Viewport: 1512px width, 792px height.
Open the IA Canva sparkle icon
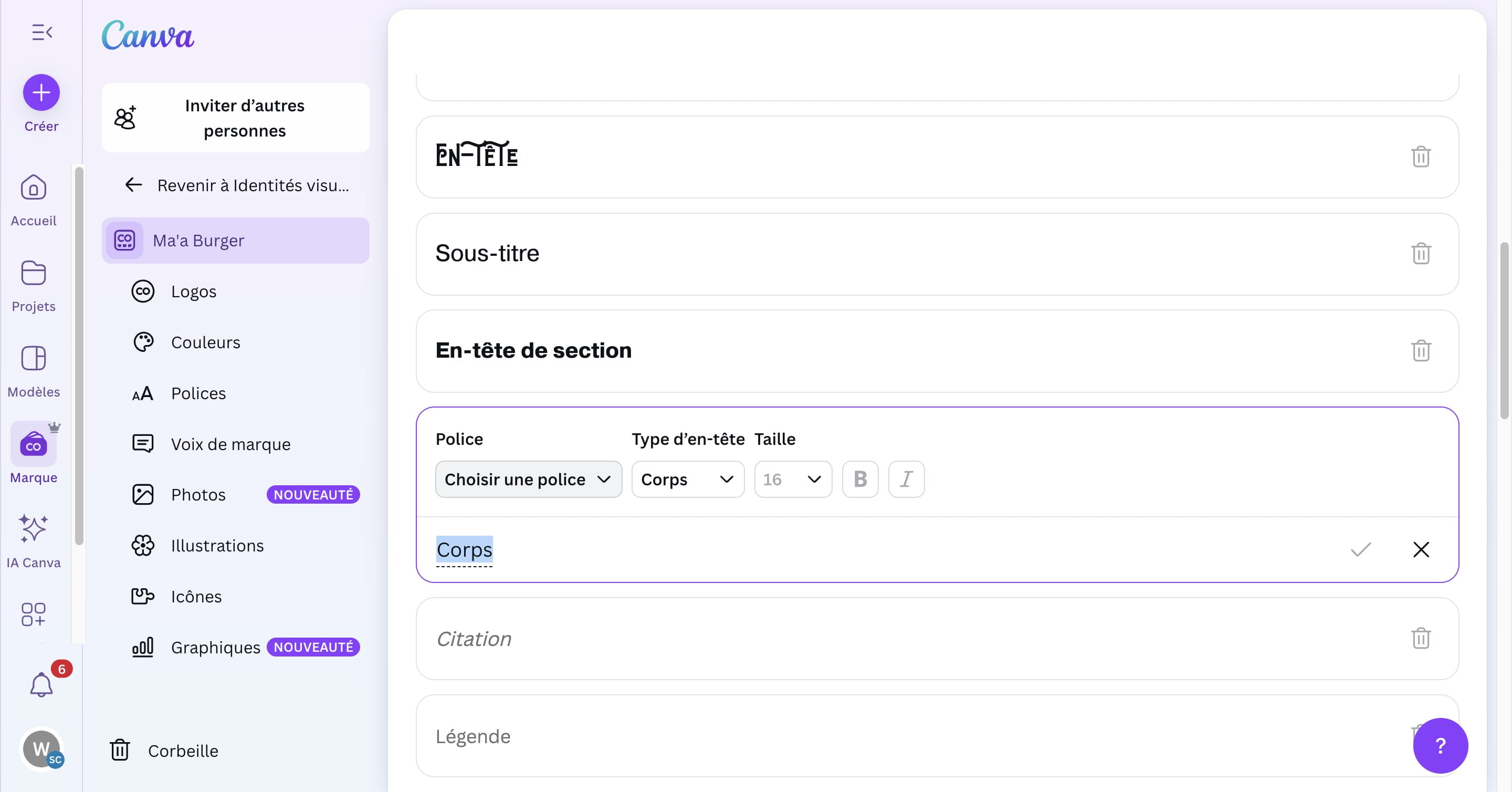coord(34,528)
